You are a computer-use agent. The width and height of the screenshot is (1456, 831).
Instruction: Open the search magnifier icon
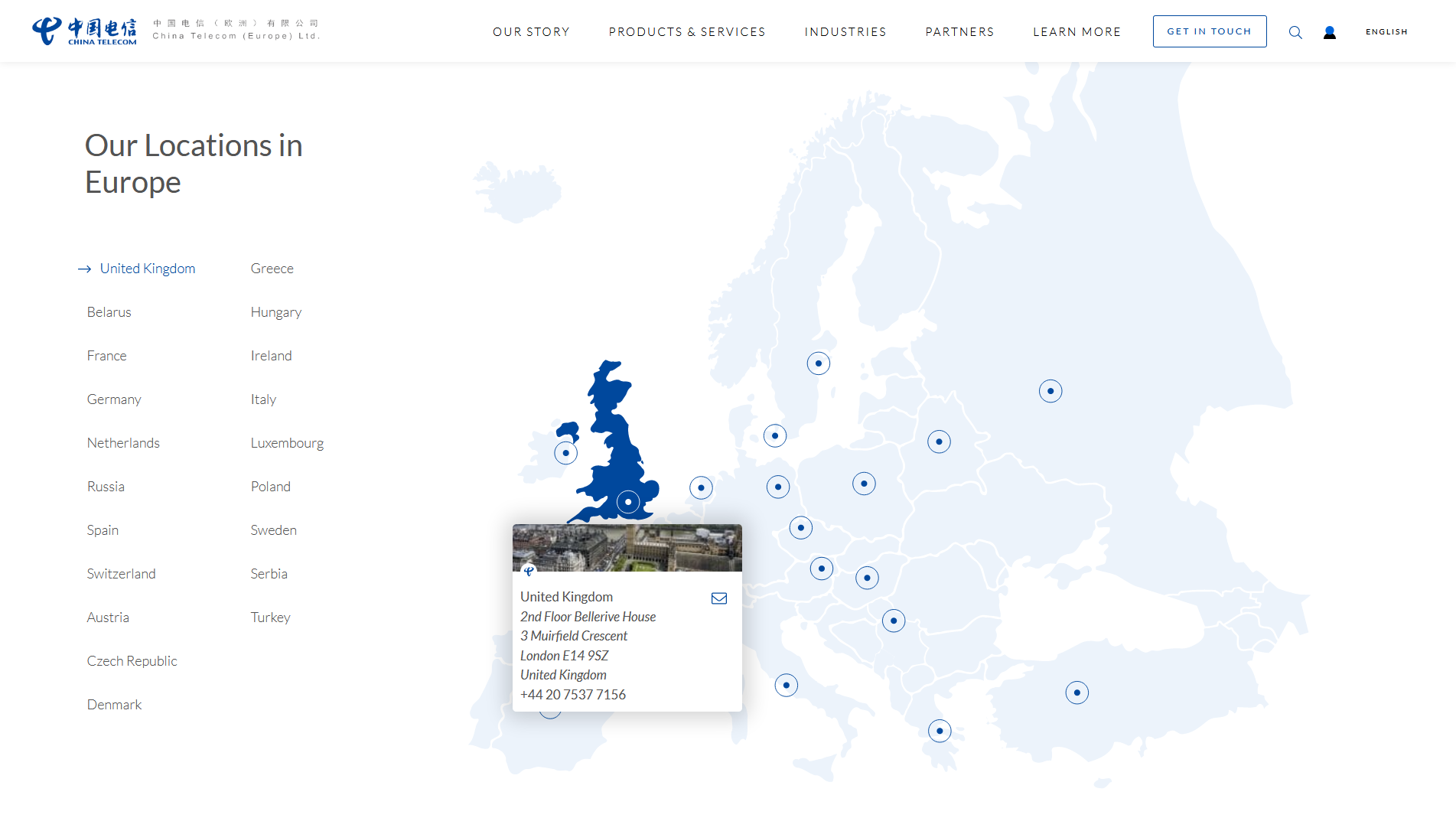pyautogui.click(x=1295, y=32)
